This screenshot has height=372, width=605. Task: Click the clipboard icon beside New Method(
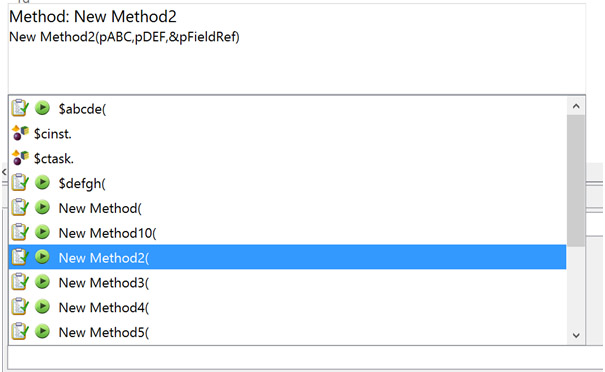[20, 208]
